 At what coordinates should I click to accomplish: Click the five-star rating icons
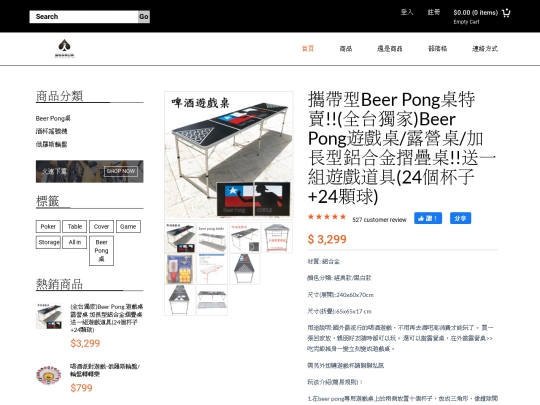[x=327, y=217]
